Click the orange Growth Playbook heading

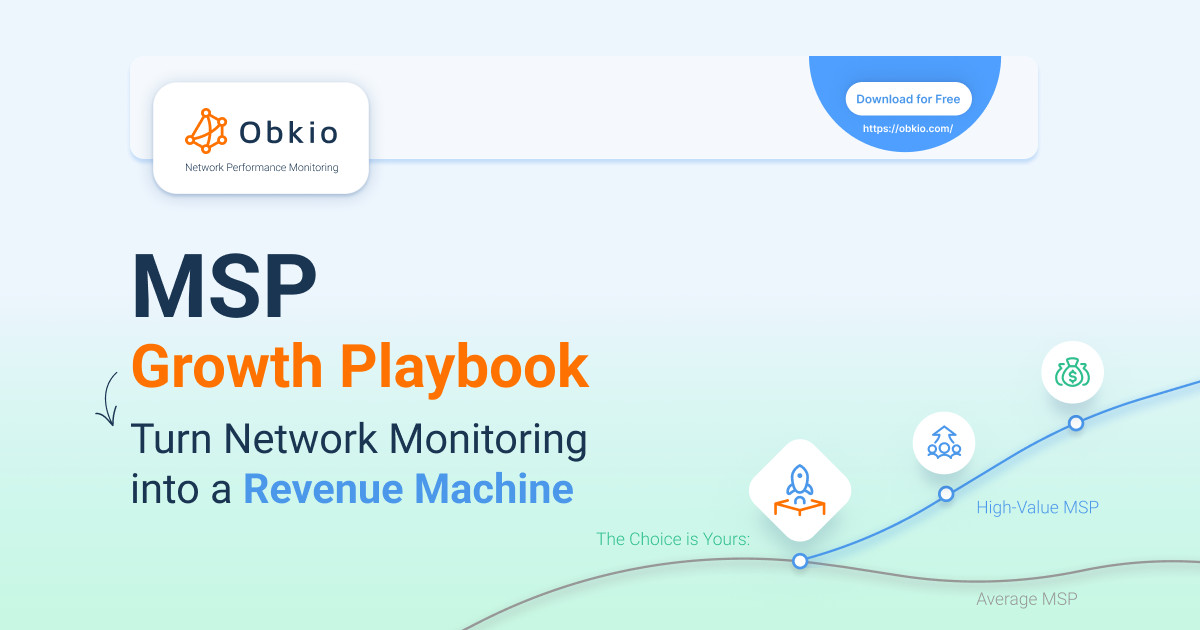tap(360, 366)
